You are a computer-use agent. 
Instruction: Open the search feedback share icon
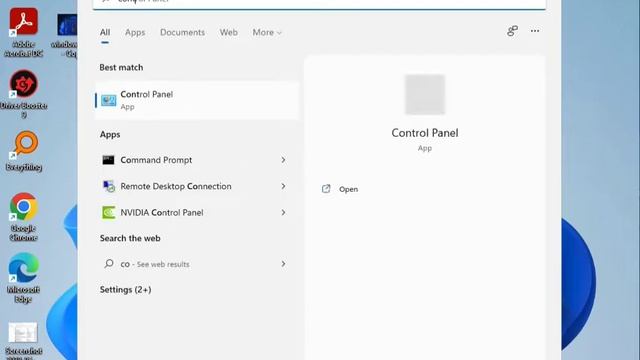click(512, 31)
